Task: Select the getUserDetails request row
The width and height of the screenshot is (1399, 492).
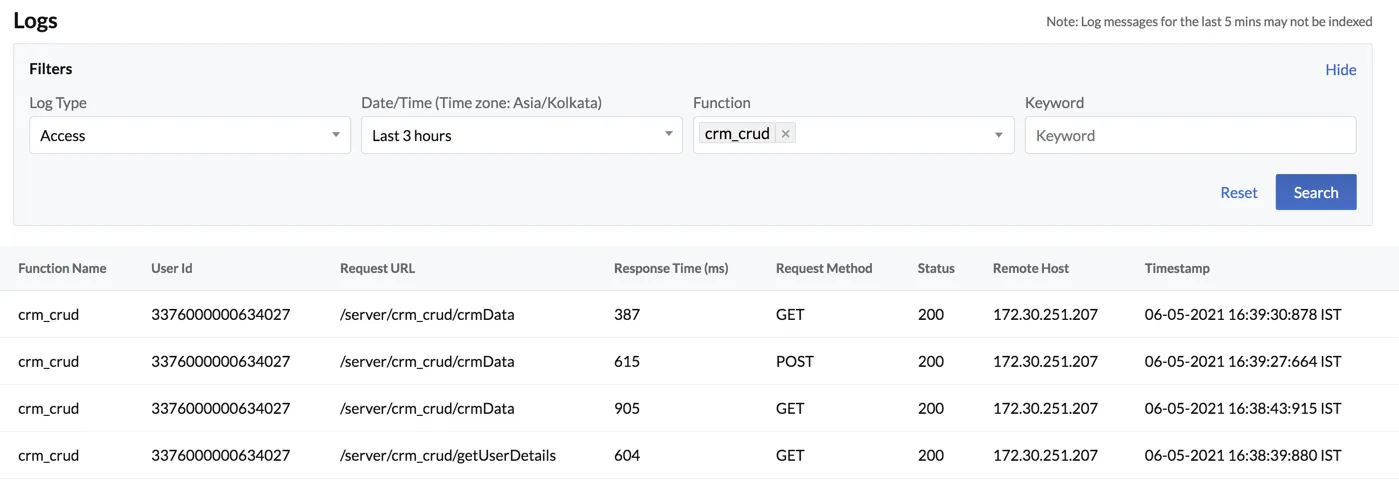Action: point(699,455)
